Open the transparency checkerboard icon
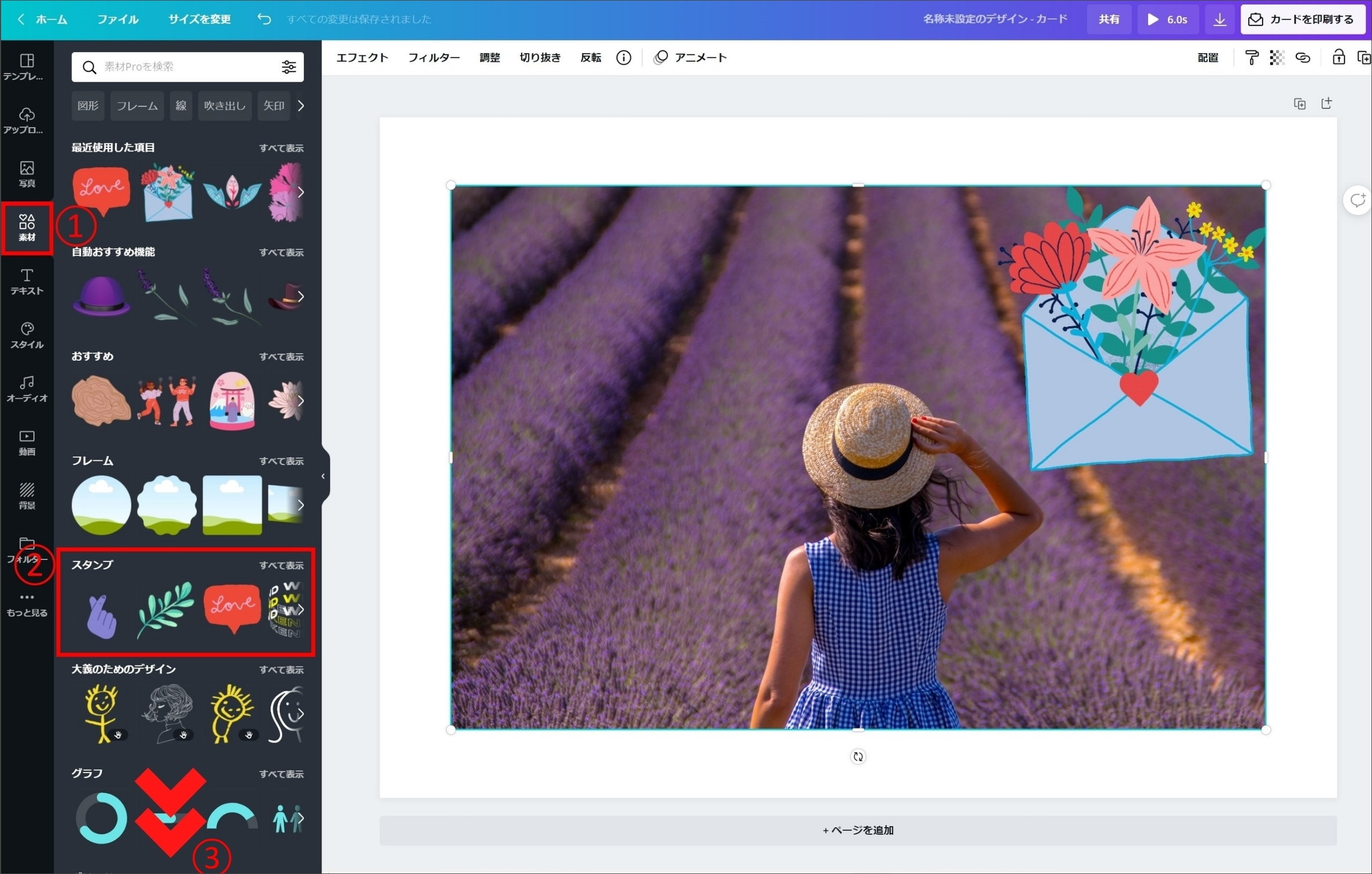Viewport: 1372px width, 874px height. [1277, 57]
